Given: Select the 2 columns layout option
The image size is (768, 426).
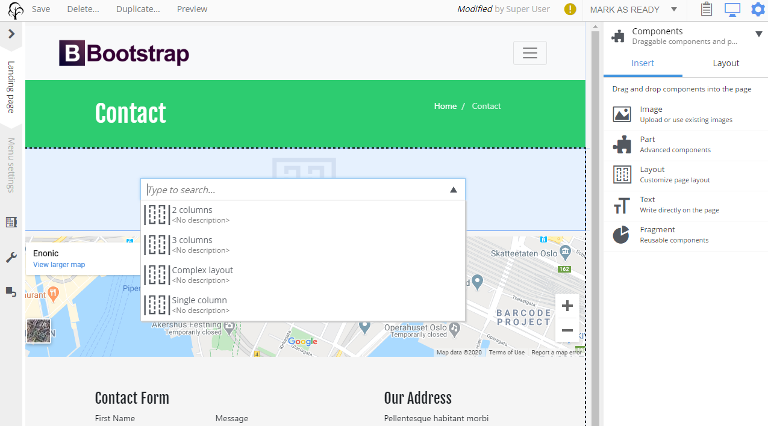Looking at the screenshot, I should 303,214.
